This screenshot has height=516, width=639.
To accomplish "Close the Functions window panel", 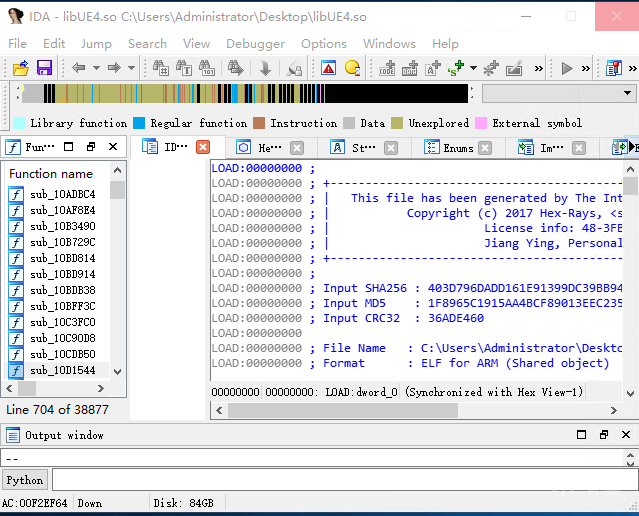I will [113, 147].
